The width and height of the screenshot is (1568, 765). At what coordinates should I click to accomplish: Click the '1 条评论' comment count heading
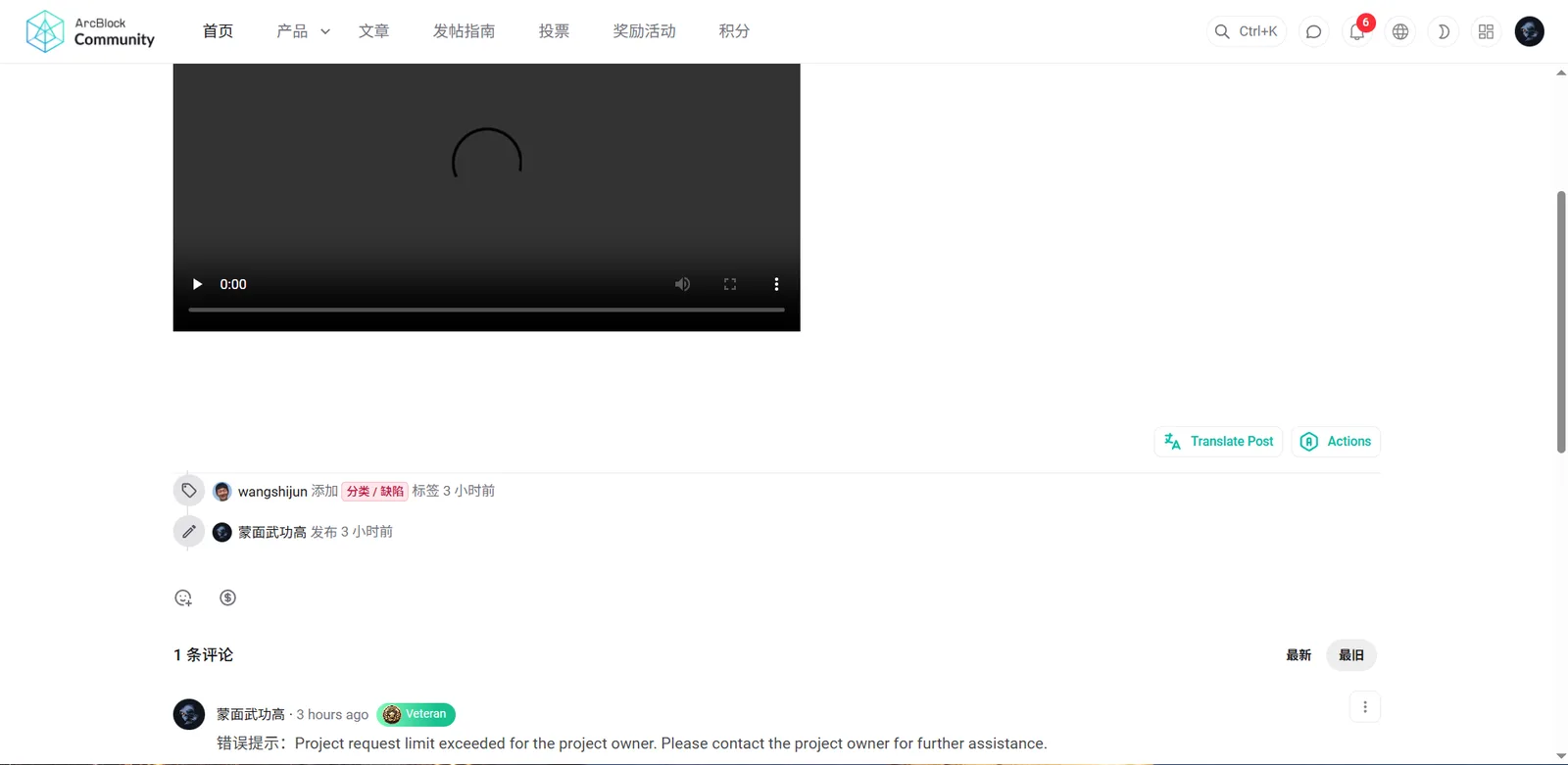(204, 655)
